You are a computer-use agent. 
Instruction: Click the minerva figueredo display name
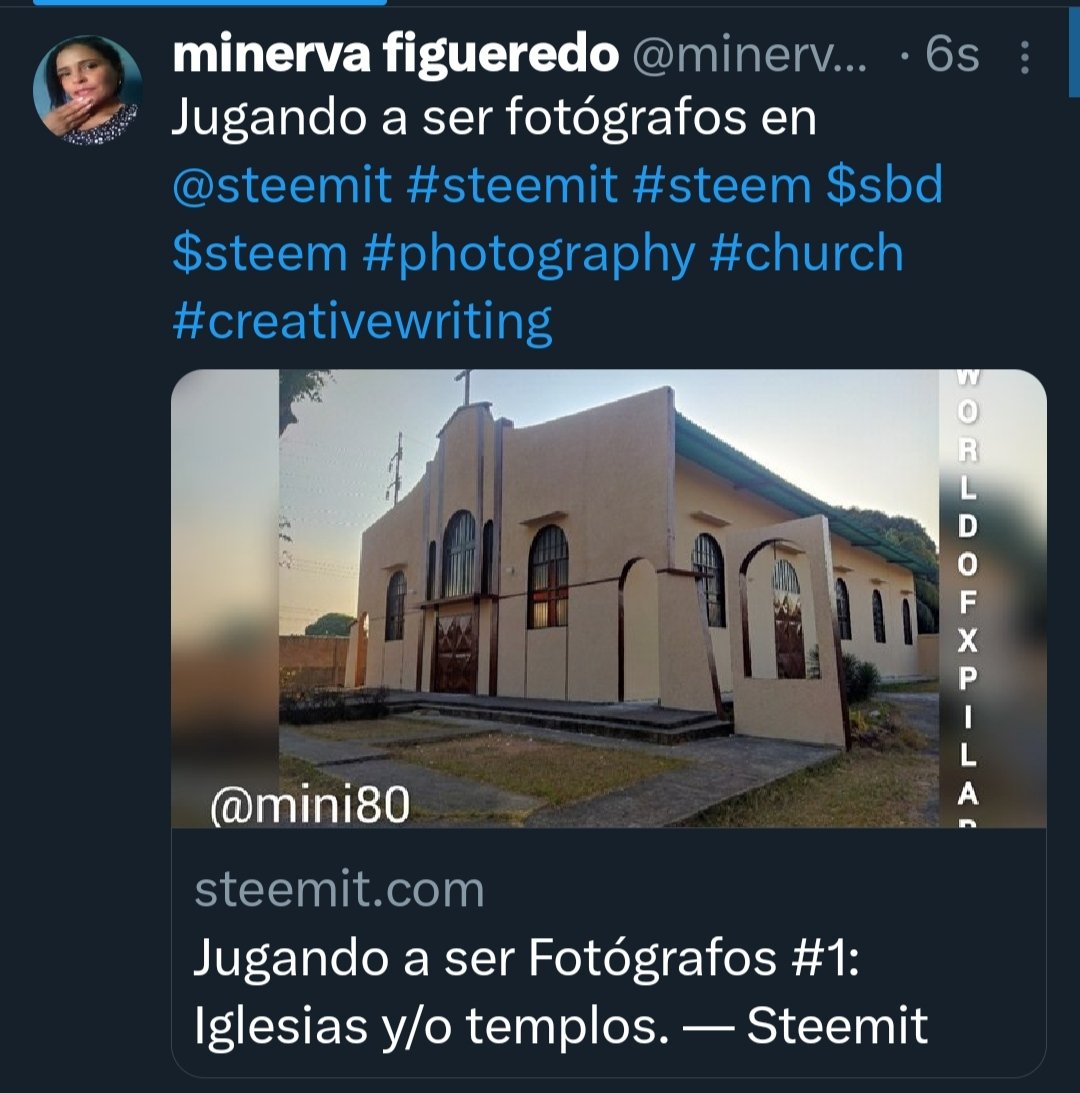click(x=395, y=54)
